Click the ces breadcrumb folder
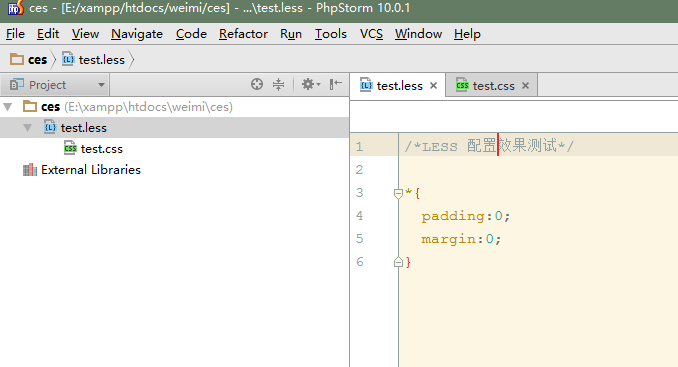This screenshot has width=678, height=367. 29,59
